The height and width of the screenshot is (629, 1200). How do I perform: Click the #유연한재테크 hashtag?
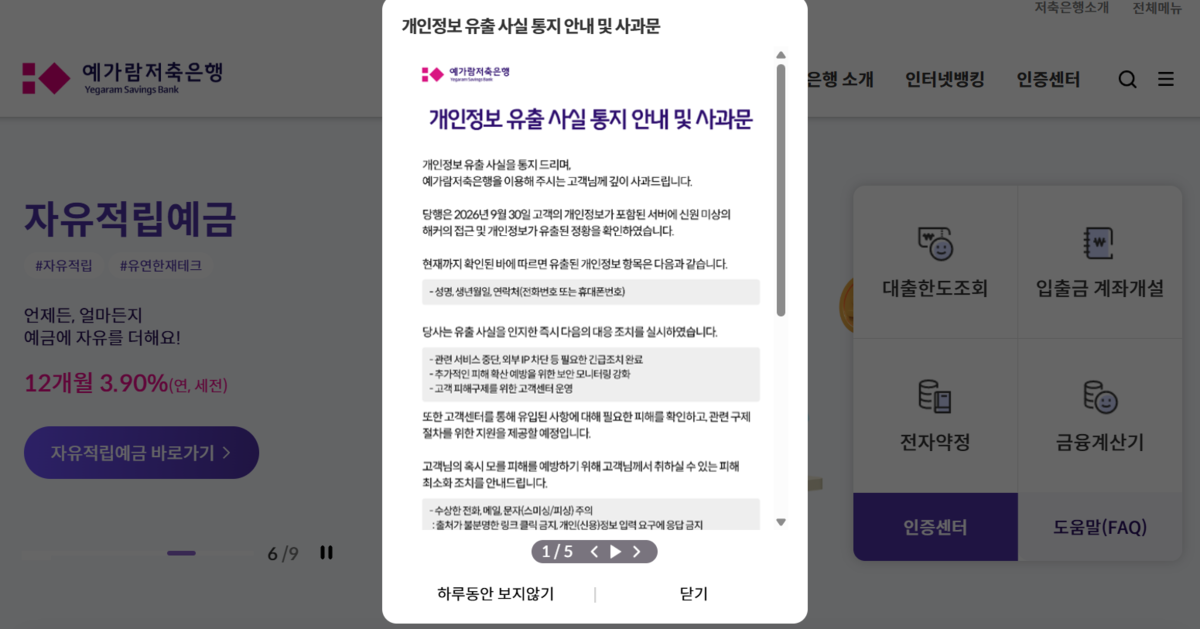point(160,266)
